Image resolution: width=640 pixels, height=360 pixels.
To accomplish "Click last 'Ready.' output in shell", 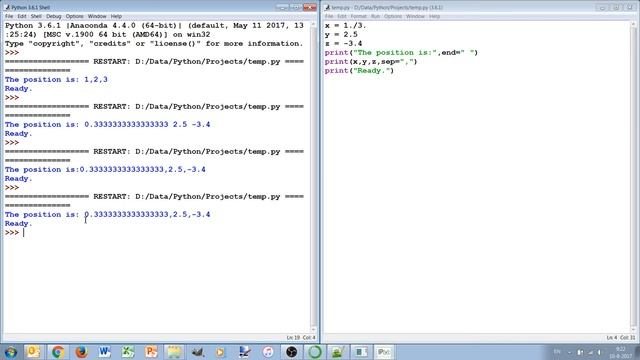I will coord(18,224).
